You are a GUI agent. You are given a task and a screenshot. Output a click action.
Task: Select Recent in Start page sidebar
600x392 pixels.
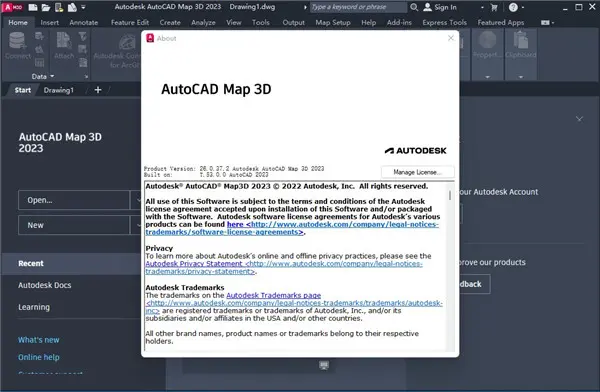(x=71, y=263)
